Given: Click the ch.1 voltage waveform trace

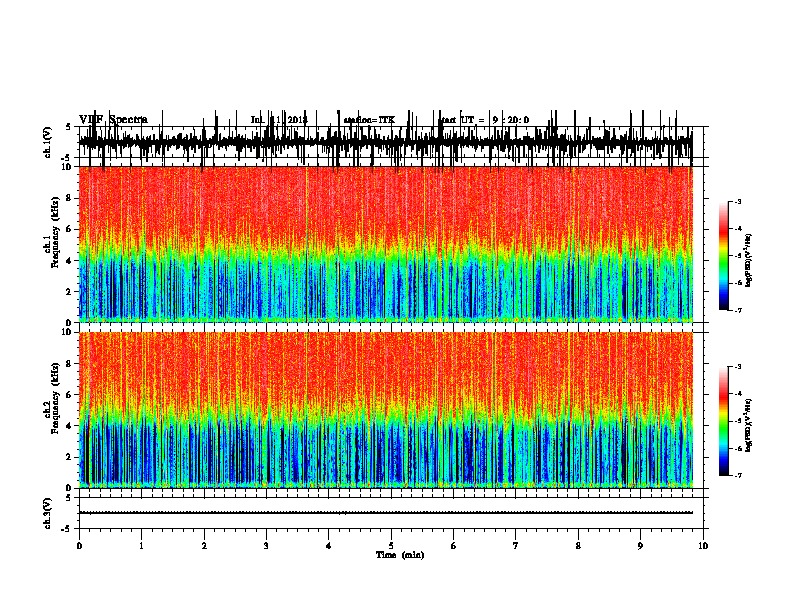Looking at the screenshot, I should click(x=386, y=141).
